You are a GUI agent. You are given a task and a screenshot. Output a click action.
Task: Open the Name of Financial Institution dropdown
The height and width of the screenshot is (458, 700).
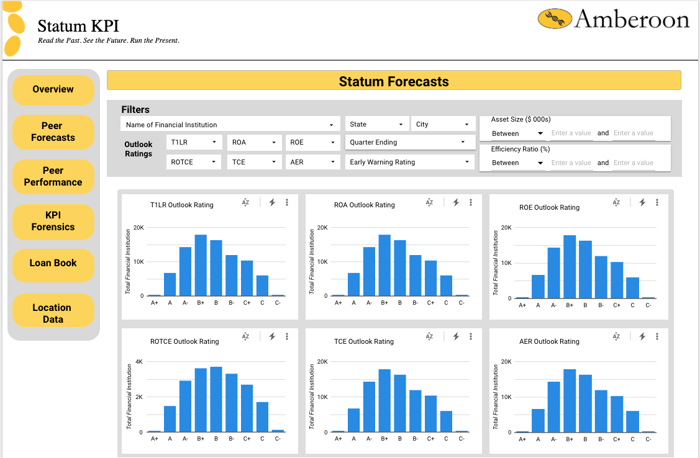pos(230,125)
